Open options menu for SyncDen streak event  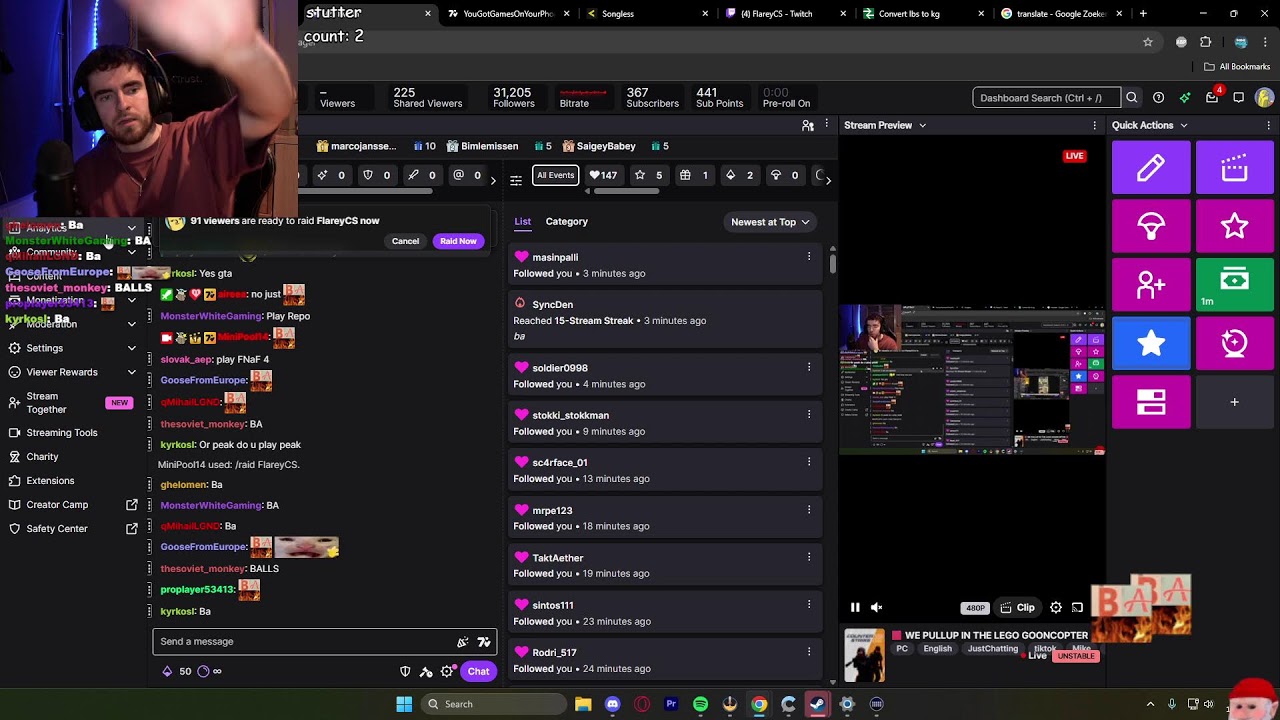tap(809, 304)
